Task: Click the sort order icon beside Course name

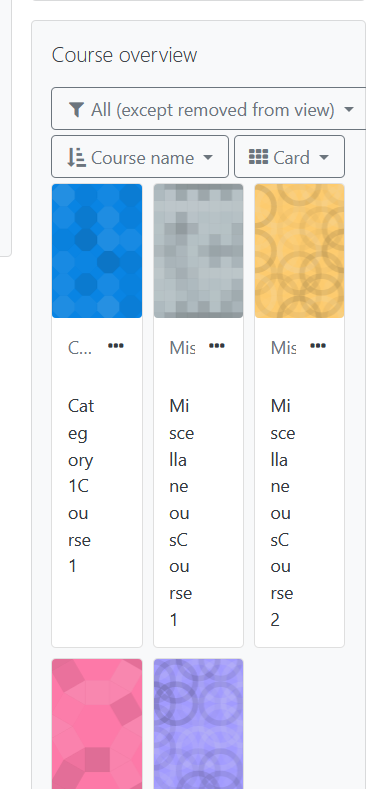Action: point(76,157)
